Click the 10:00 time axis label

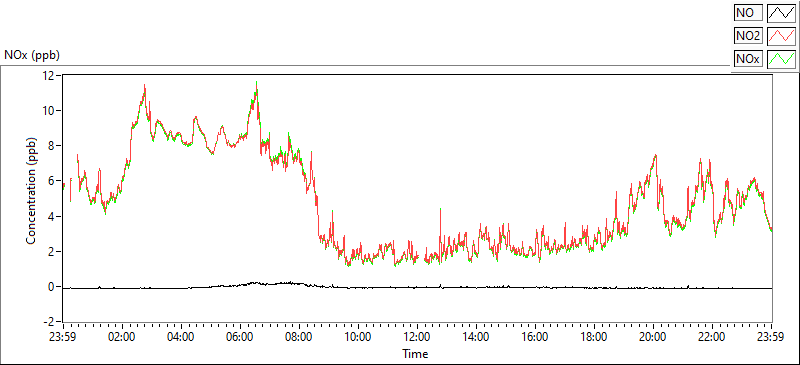tap(358, 337)
